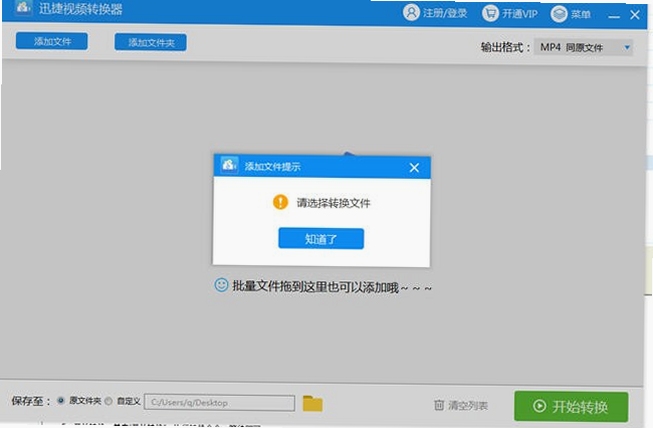Click the user avatar icon

(x=411, y=12)
